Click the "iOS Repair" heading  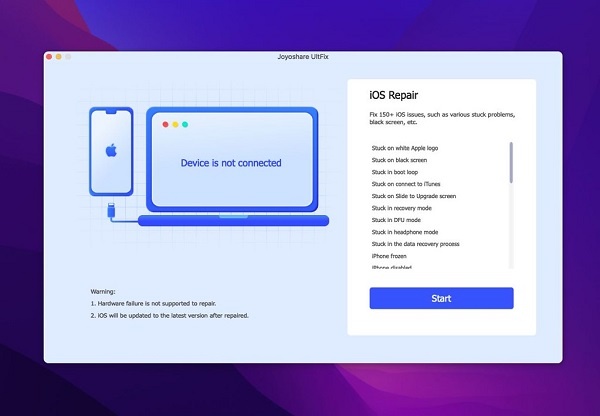coord(393,95)
